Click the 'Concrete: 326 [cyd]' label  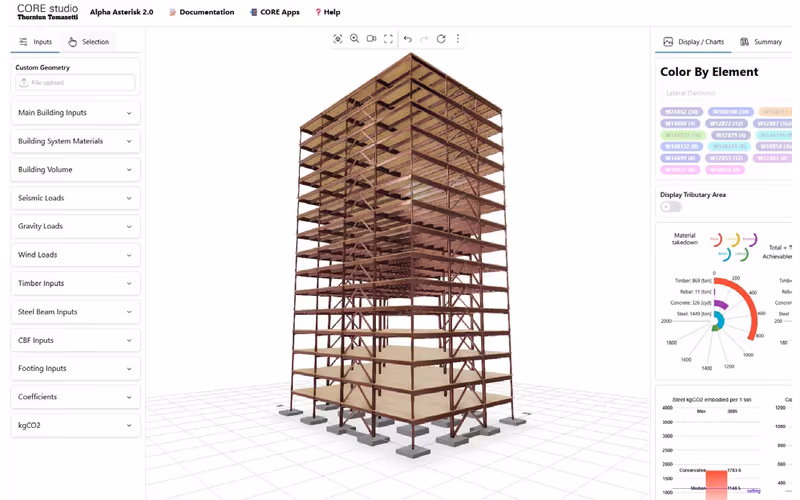pyautogui.click(x=691, y=303)
